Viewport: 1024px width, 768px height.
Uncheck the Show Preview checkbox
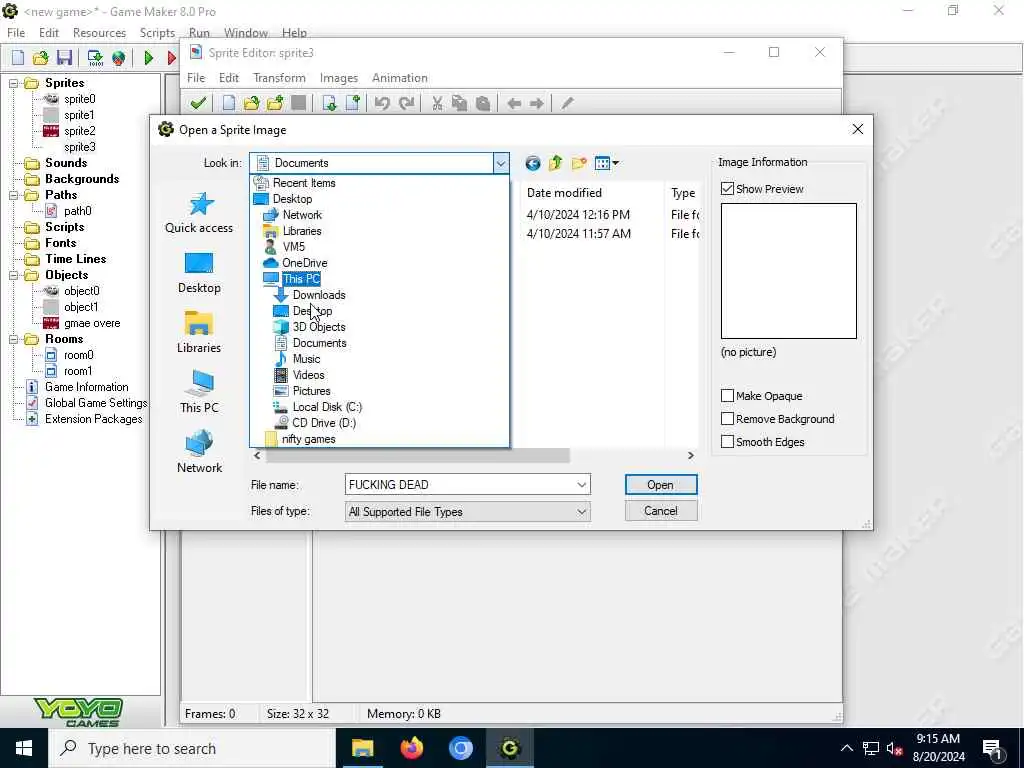coord(728,189)
